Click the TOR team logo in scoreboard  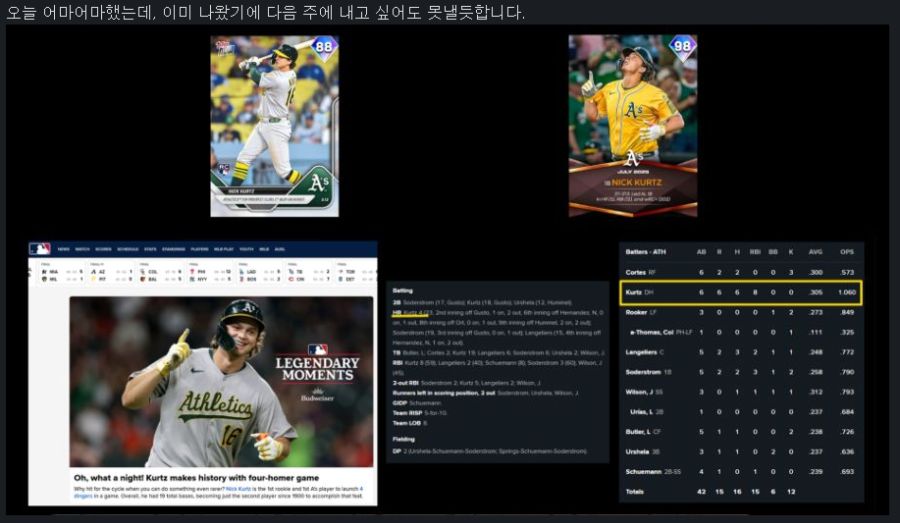[340, 272]
